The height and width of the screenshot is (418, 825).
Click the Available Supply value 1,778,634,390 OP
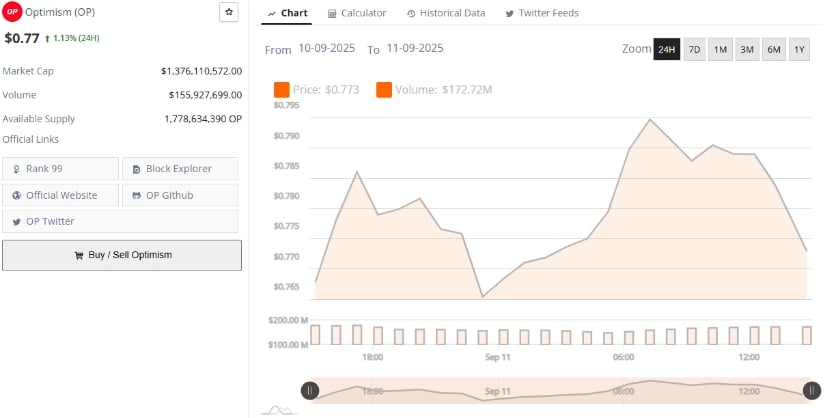[203, 119]
